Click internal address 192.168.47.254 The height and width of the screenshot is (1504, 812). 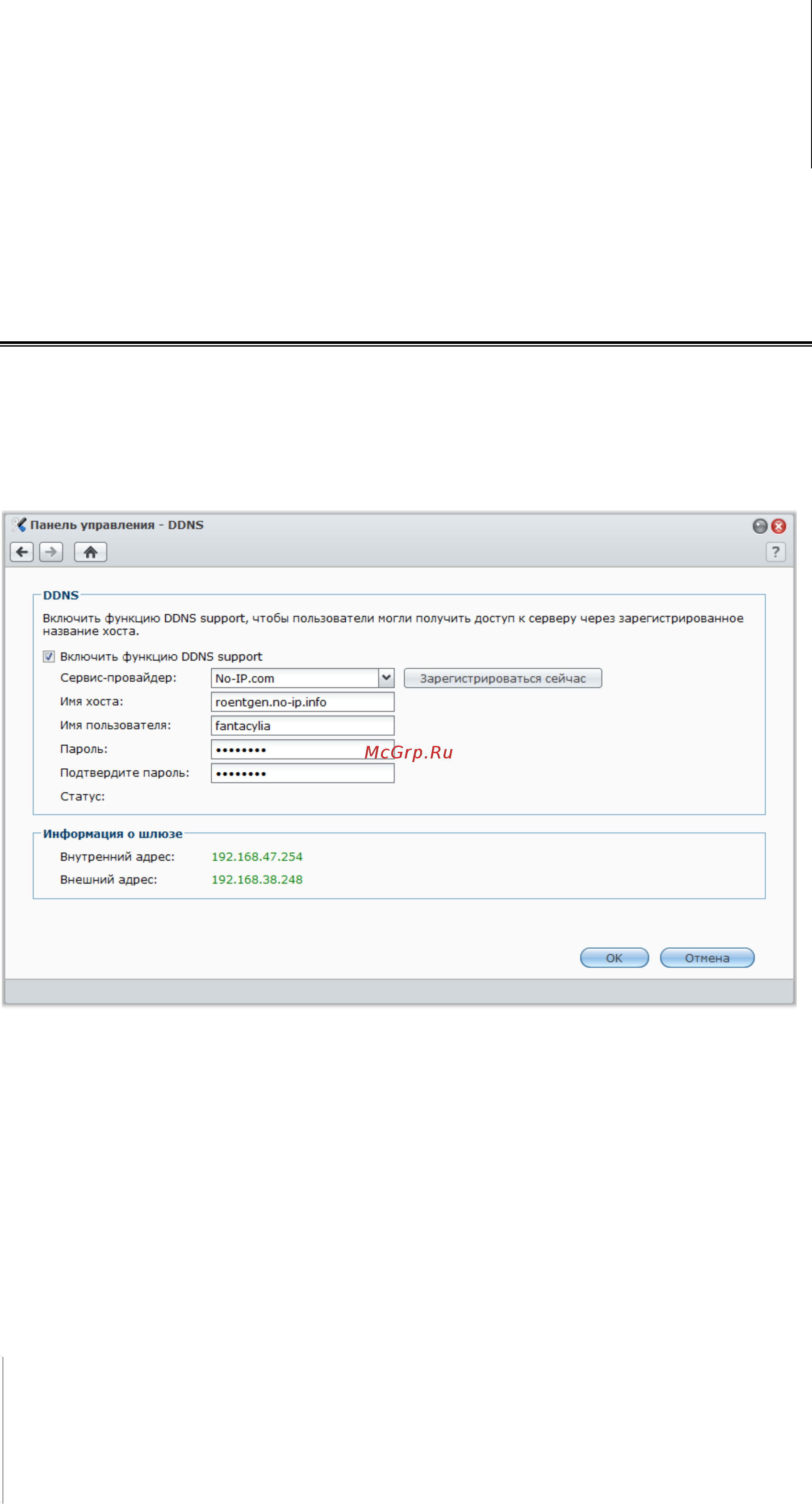point(257,856)
